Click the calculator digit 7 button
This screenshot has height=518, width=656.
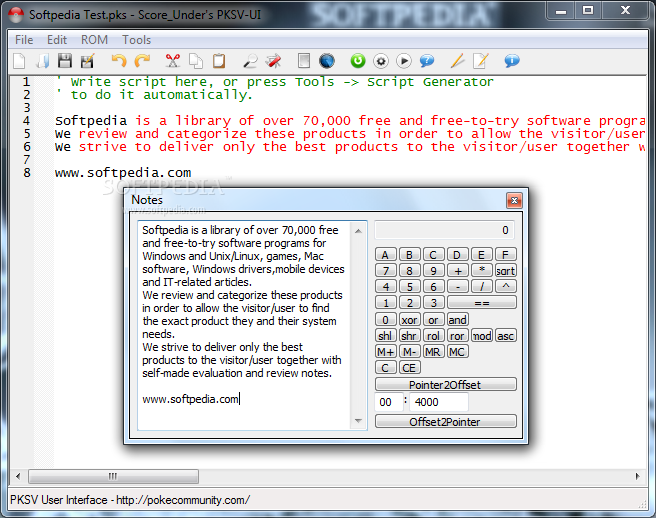tap(385, 271)
